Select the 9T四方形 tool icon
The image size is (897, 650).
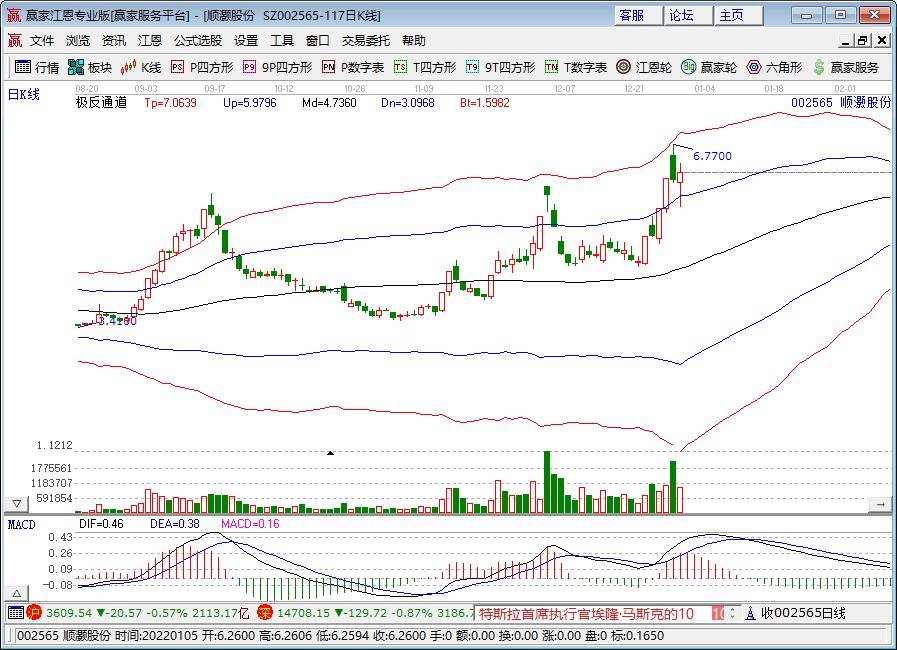click(472, 67)
